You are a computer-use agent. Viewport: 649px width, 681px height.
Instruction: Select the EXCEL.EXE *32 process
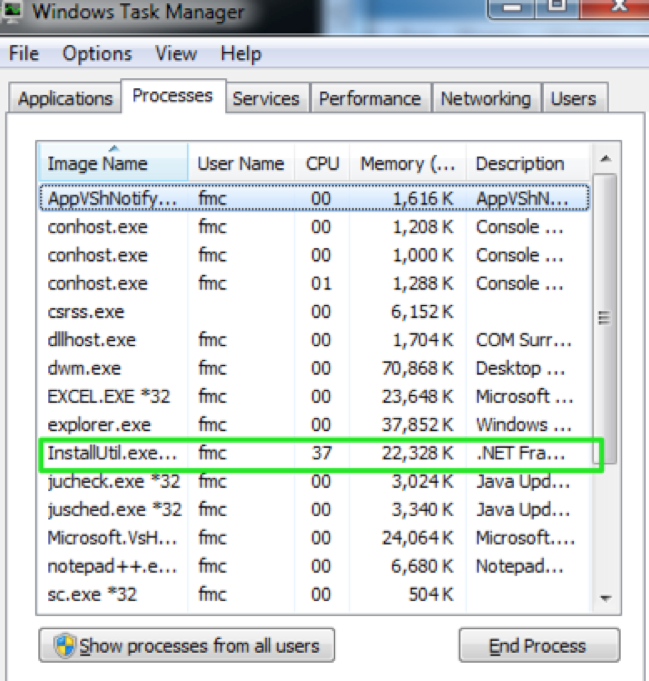(x=109, y=397)
